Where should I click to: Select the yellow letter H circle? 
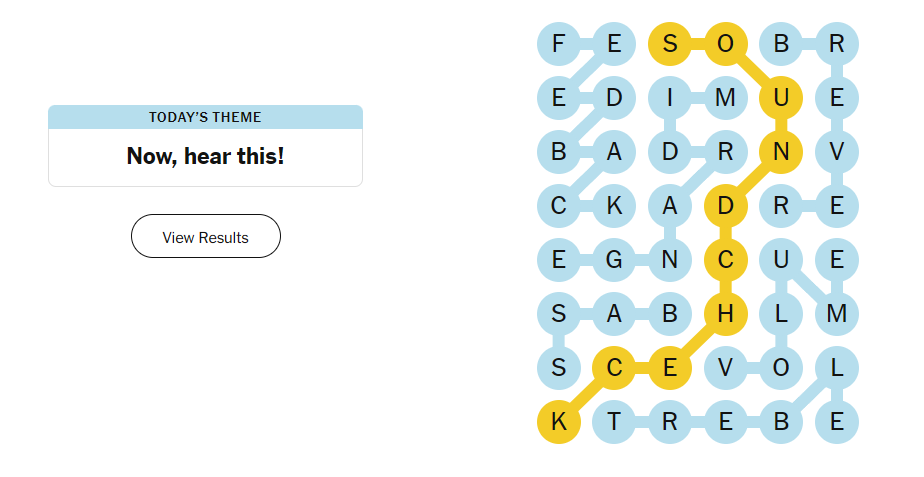click(x=726, y=314)
